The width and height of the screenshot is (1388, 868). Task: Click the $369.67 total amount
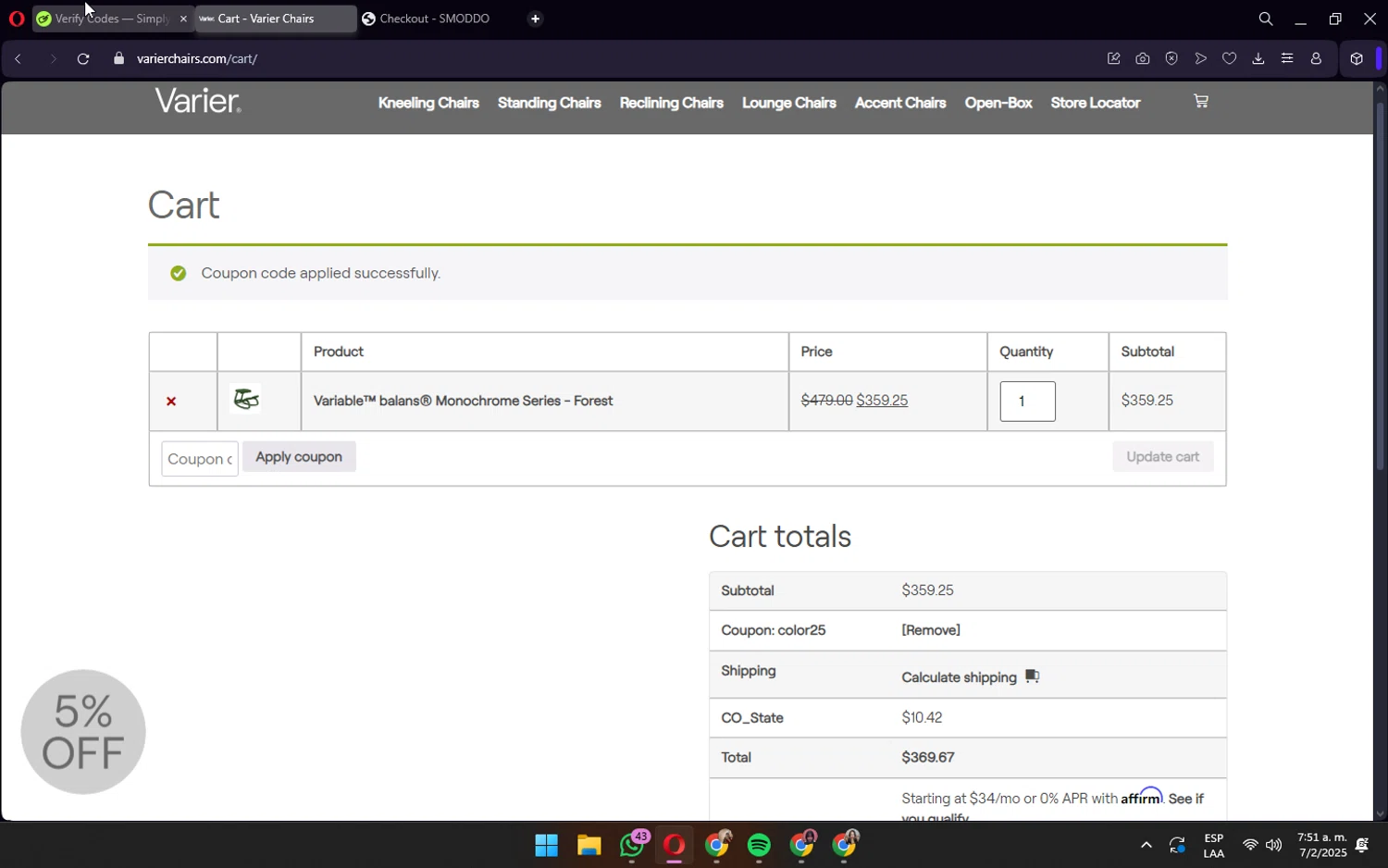[928, 758]
